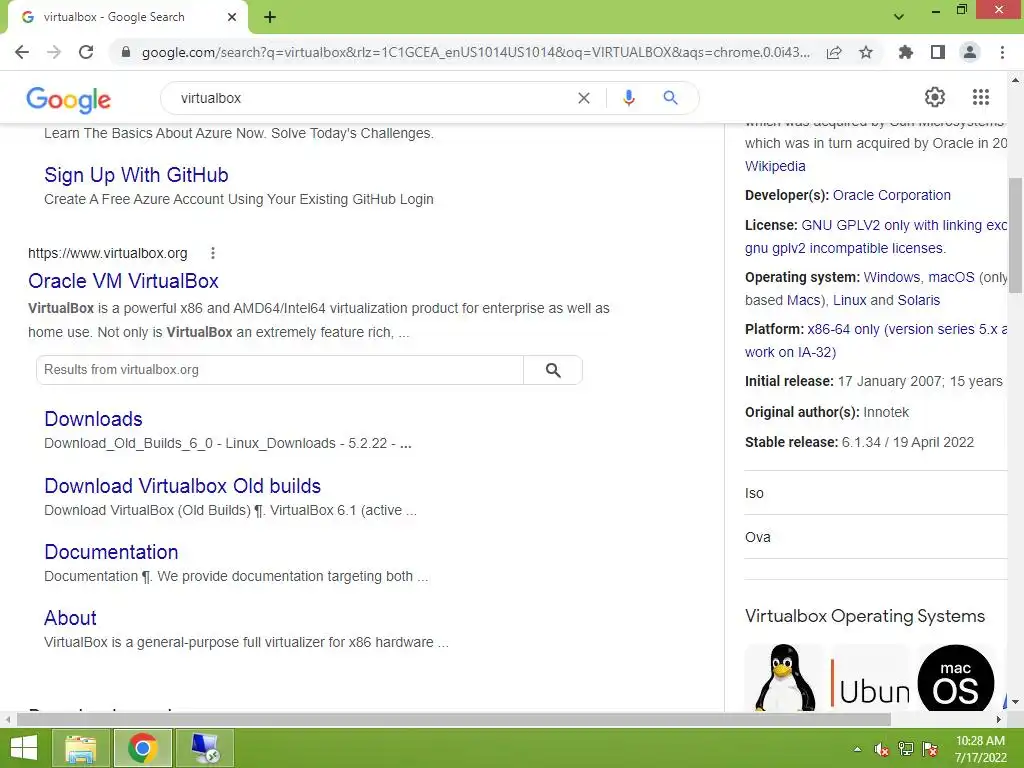Screen dimensions: 1024x768
Task: Open Sign Up With GitHub link
Action: tap(136, 175)
